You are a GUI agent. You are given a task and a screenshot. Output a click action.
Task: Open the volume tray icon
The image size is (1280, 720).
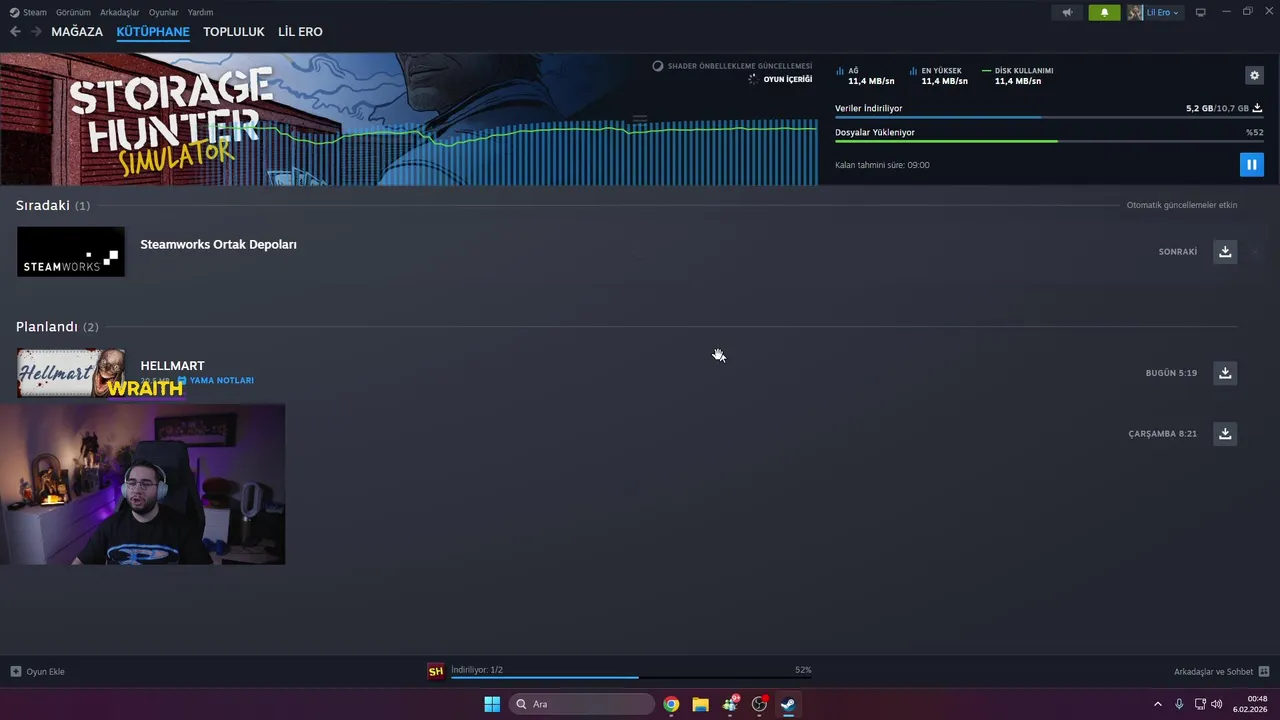(x=1217, y=704)
